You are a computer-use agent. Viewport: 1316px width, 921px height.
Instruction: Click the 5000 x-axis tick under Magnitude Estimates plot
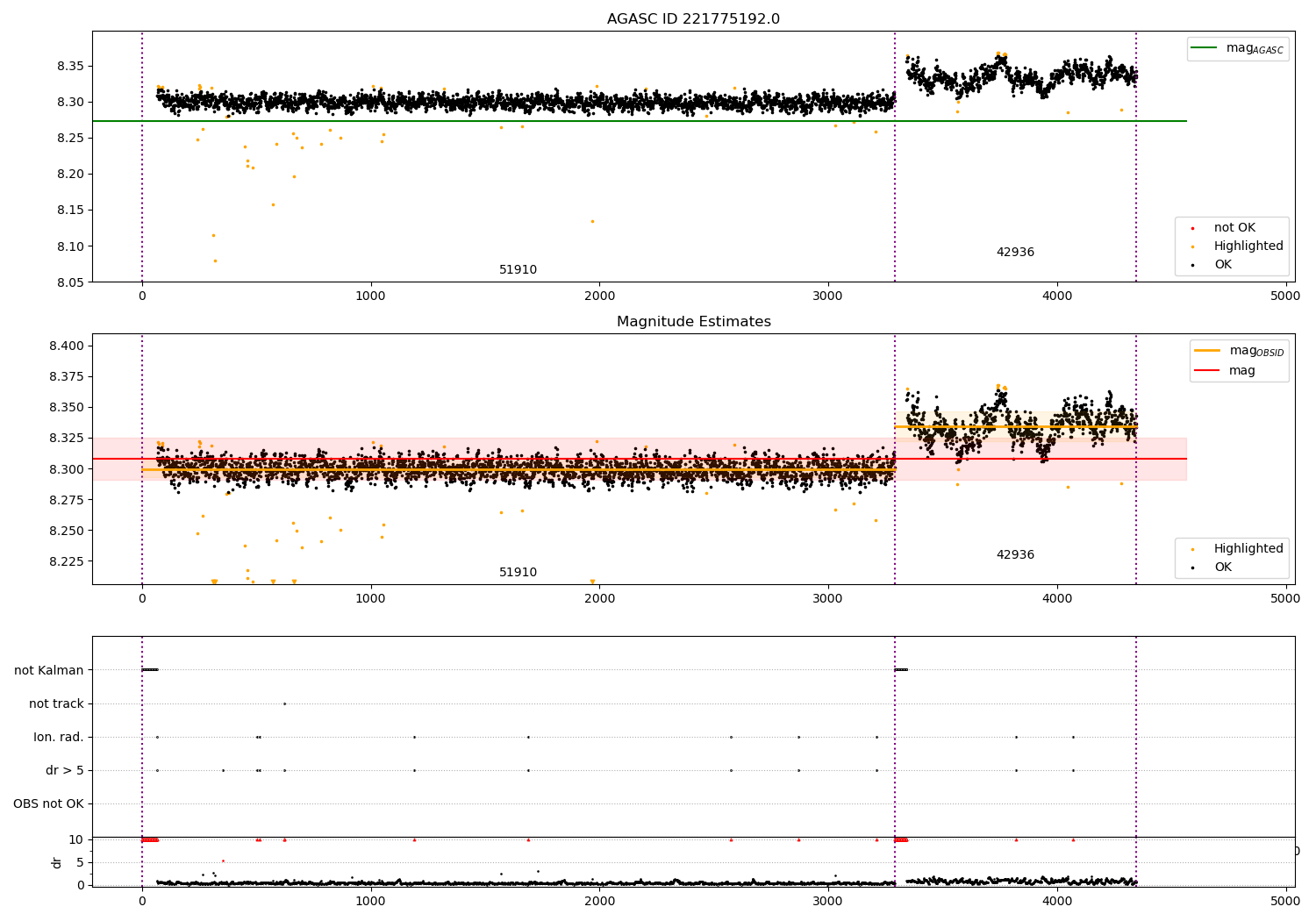[1285, 599]
